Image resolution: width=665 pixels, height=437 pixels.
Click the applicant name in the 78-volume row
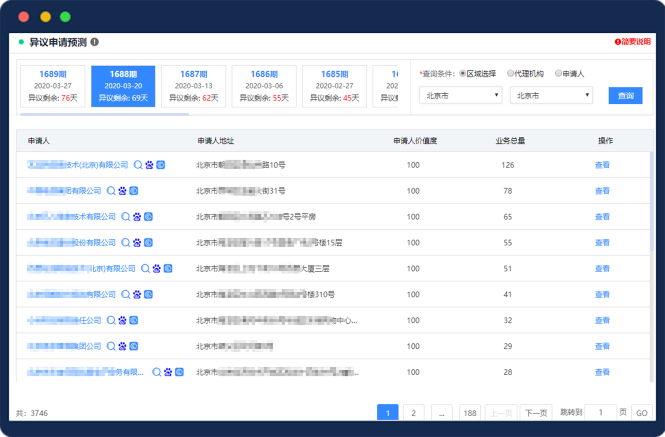[x=64, y=190]
